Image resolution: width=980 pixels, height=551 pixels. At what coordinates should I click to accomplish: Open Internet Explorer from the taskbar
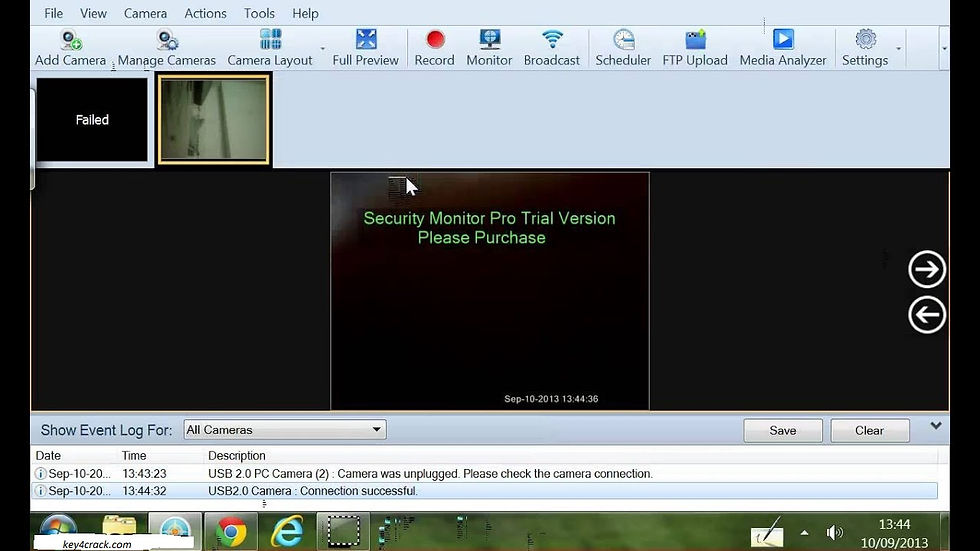287,532
